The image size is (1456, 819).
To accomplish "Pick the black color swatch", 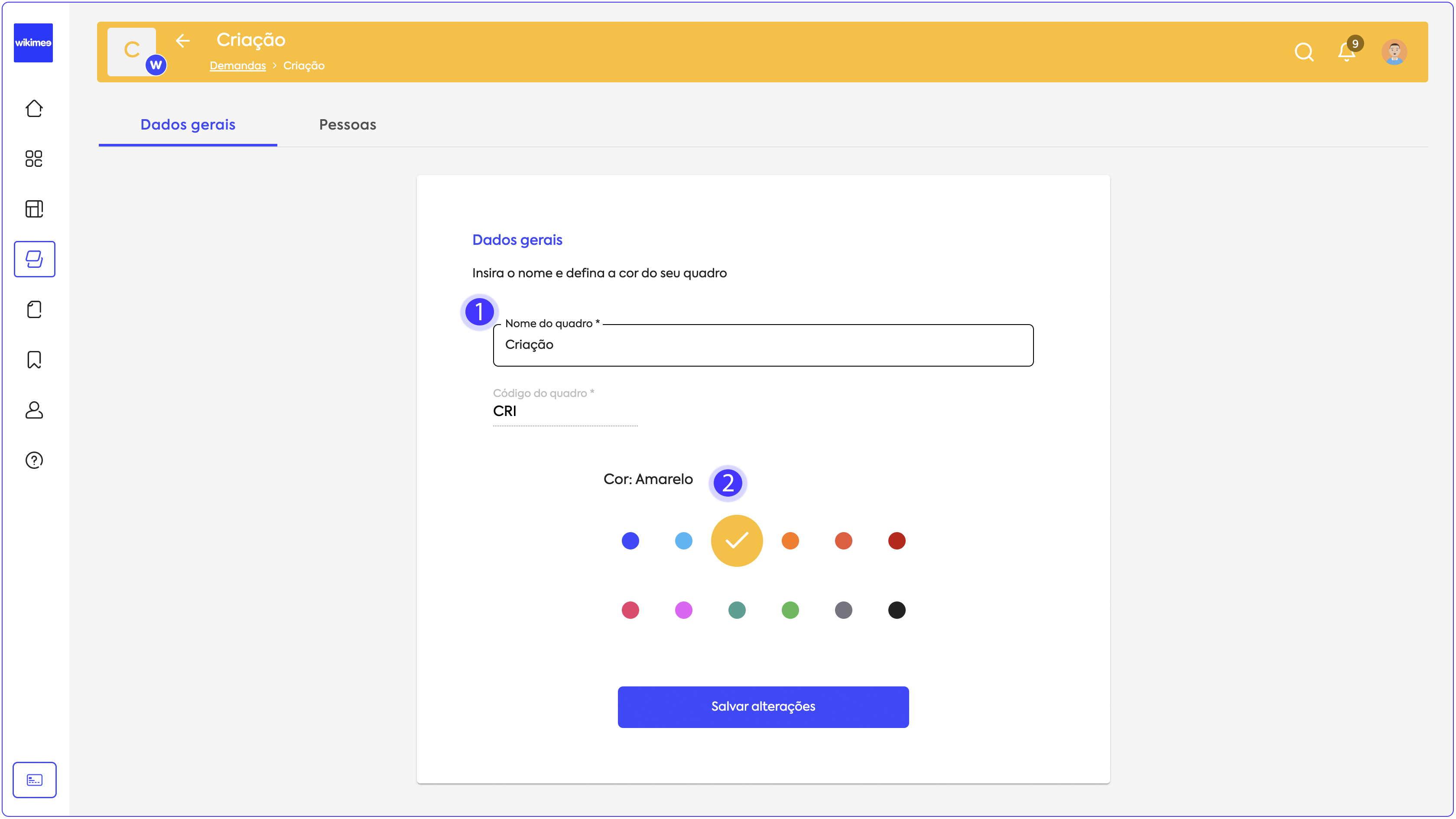I will (897, 610).
